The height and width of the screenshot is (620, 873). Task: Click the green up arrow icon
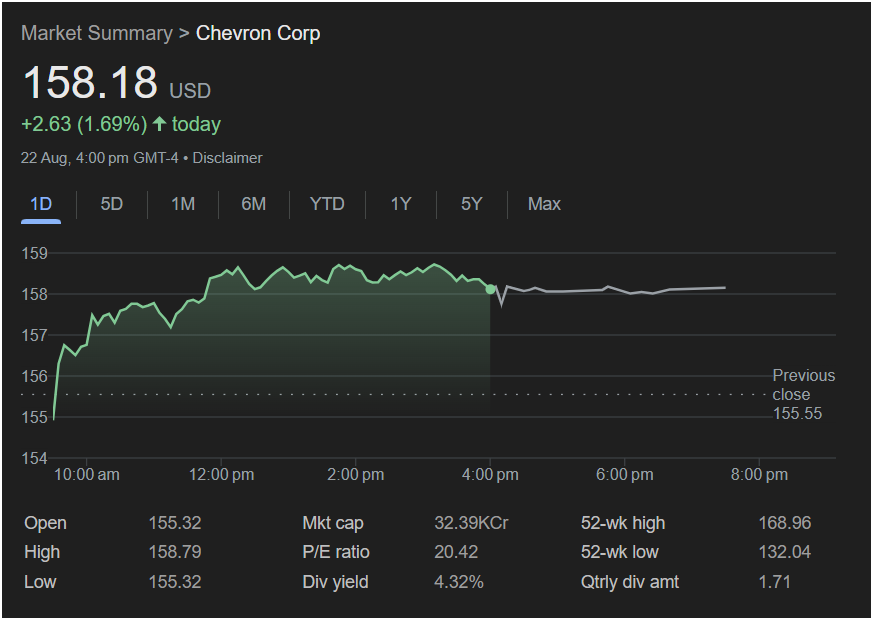pos(159,124)
